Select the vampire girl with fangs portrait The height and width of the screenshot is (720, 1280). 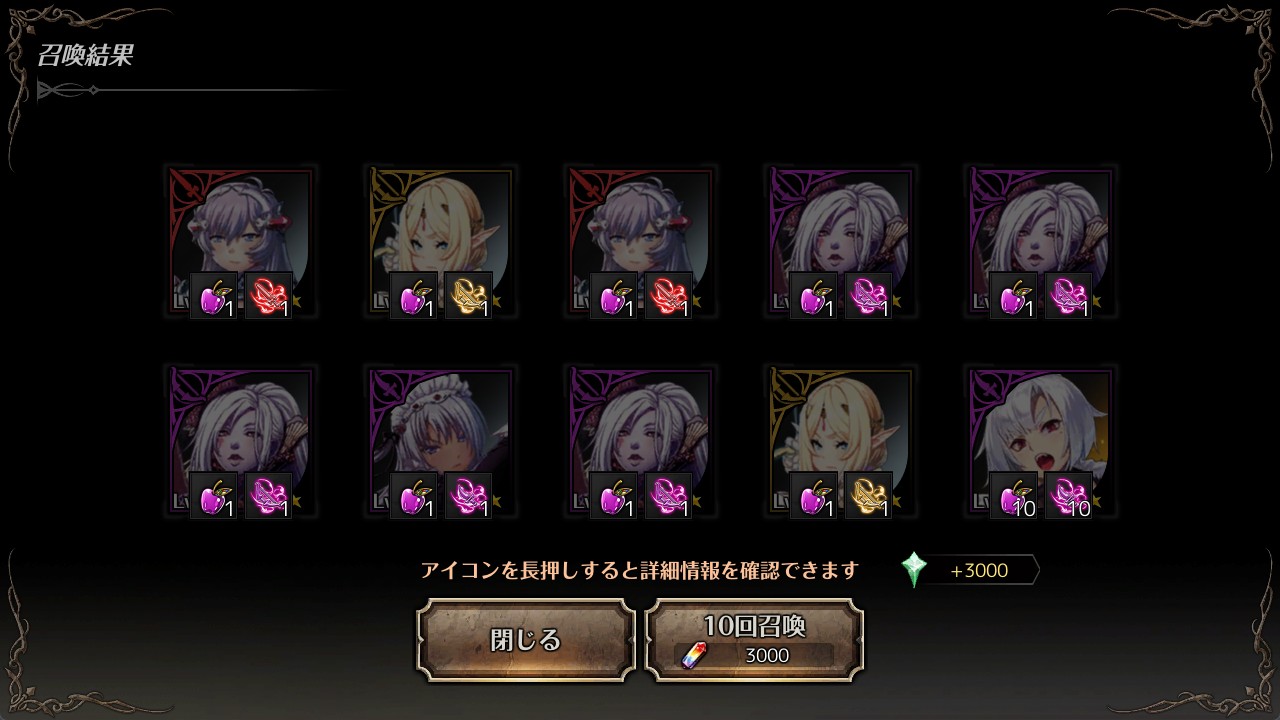tap(1041, 441)
